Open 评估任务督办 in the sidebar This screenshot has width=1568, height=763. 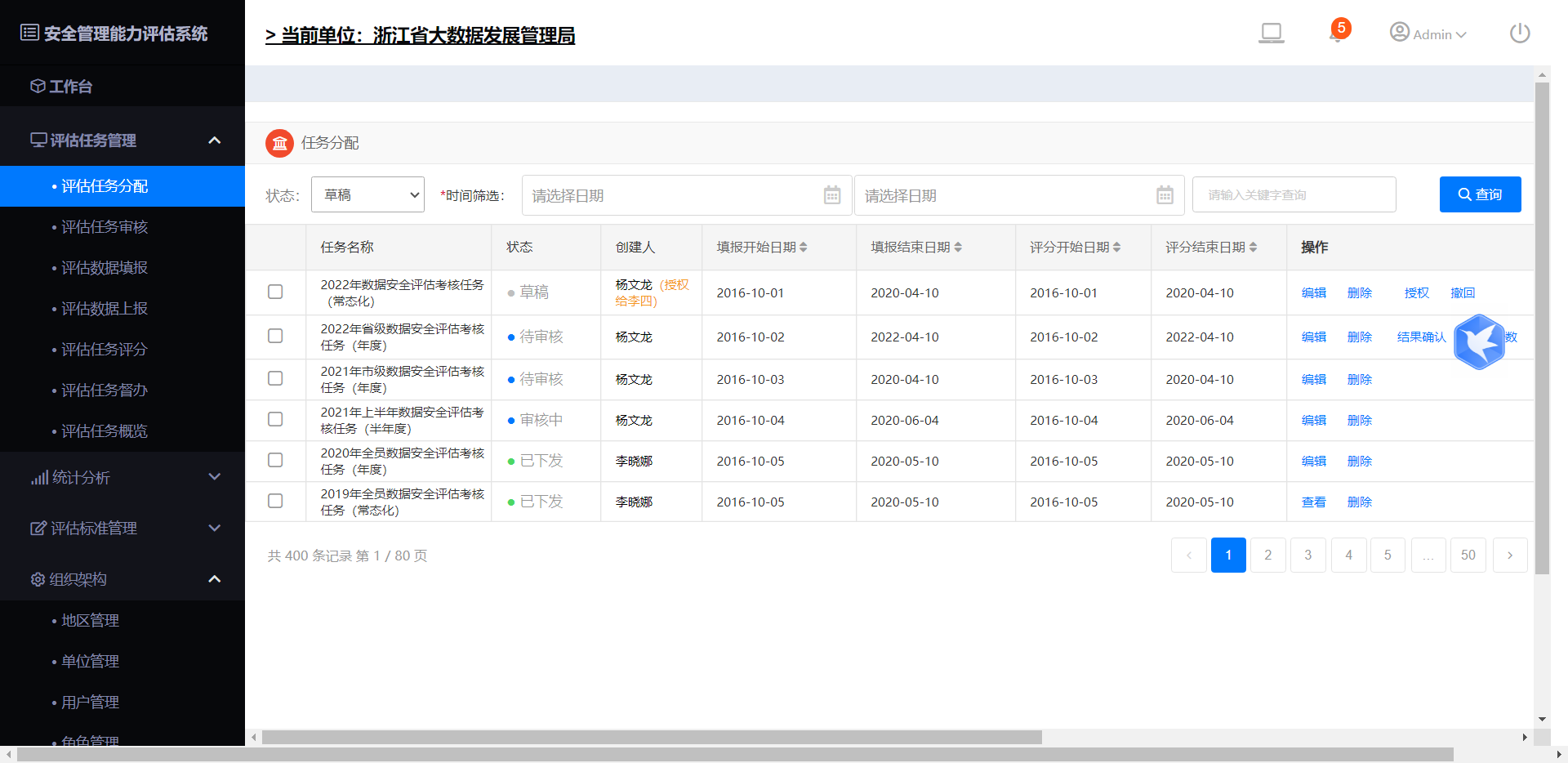122,390
